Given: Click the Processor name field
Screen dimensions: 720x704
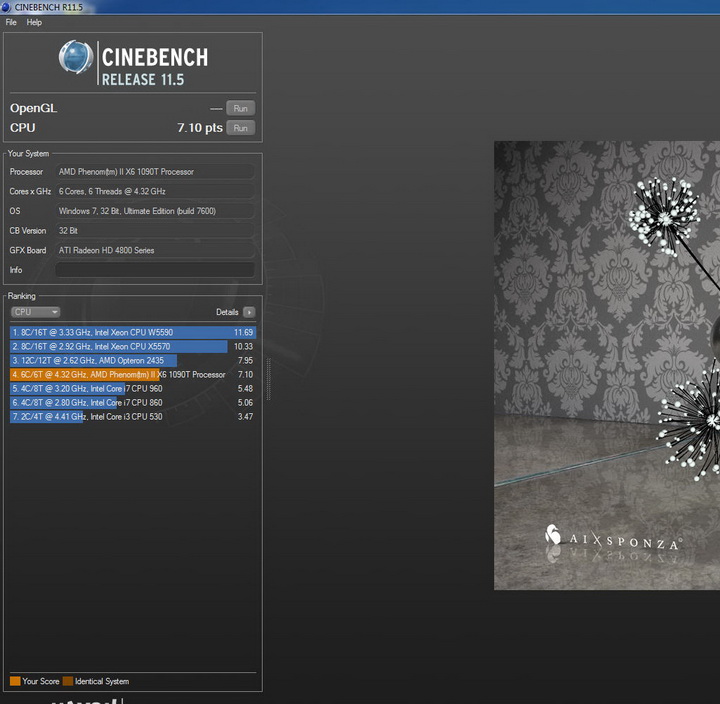Looking at the screenshot, I should click(x=155, y=172).
